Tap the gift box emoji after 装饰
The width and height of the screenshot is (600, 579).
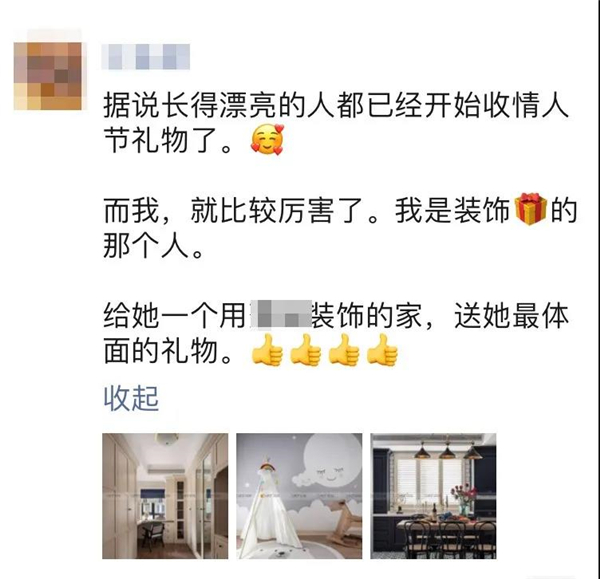(x=531, y=209)
